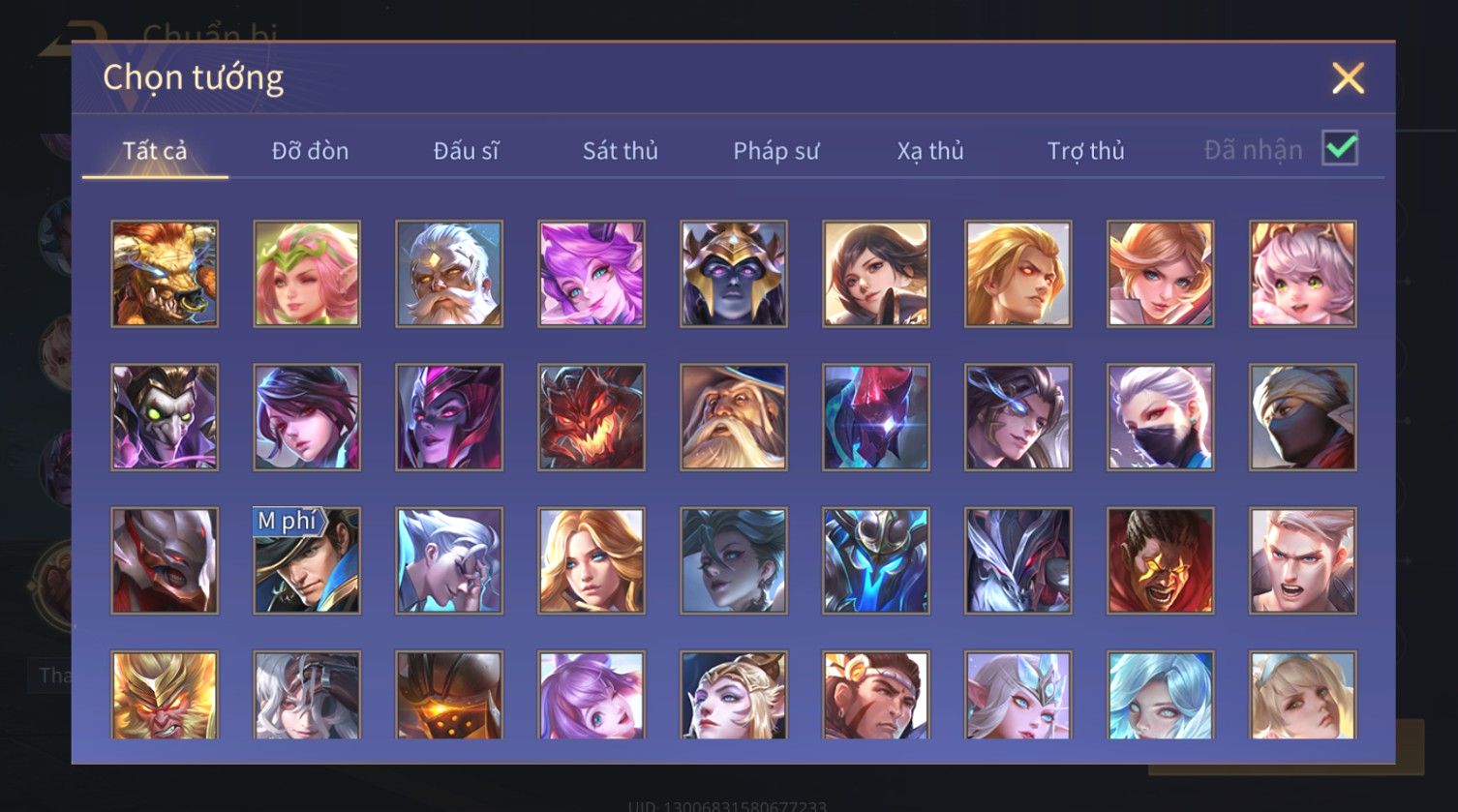Pick the green-eyed purple joker hero
Image resolution: width=1458 pixels, height=812 pixels.
(x=165, y=417)
